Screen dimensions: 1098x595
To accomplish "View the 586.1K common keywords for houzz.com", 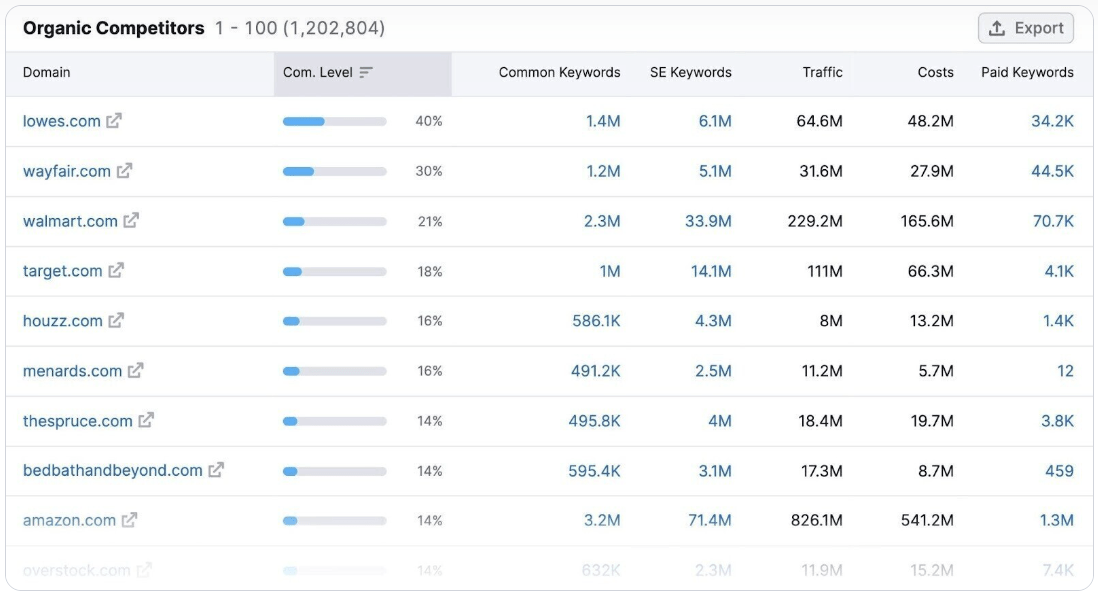I will [596, 320].
